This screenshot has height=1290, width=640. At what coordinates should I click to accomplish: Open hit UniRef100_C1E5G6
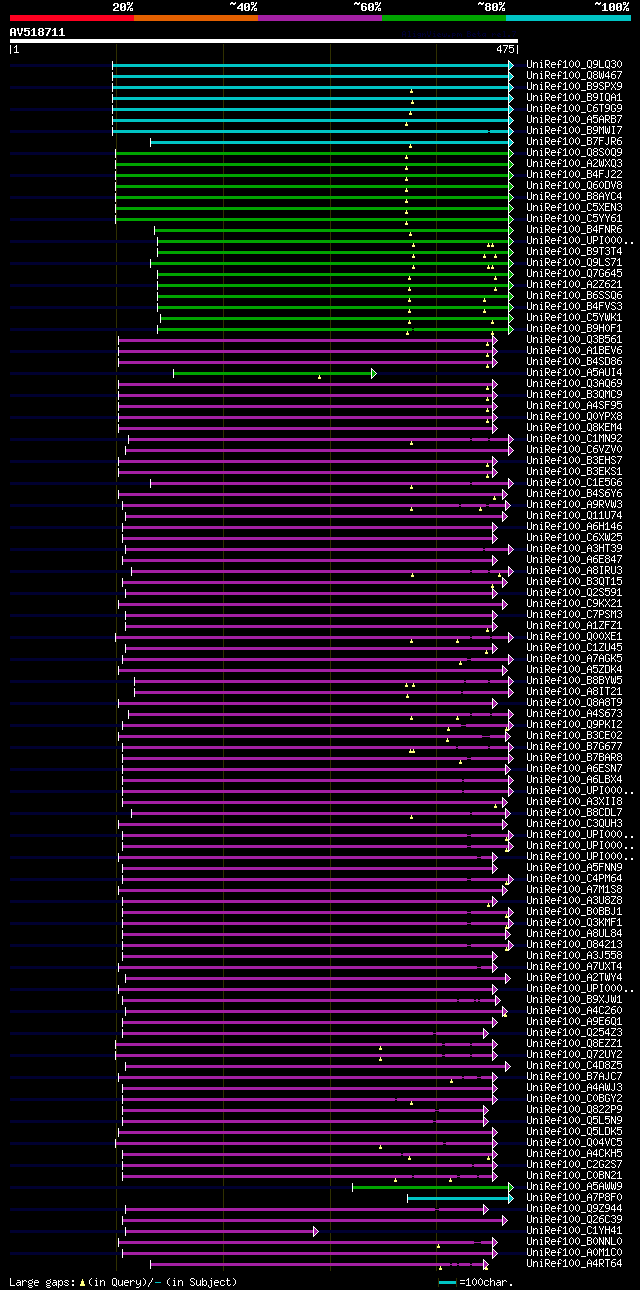pos(574,483)
